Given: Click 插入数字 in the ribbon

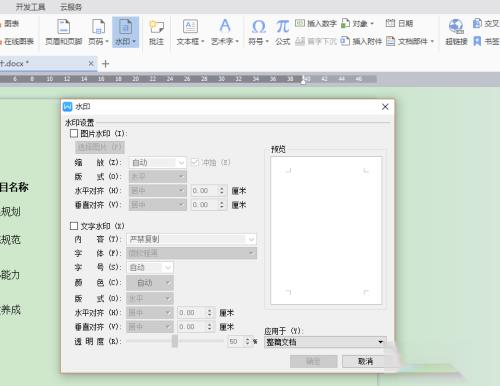Looking at the screenshot, I should point(316,23).
